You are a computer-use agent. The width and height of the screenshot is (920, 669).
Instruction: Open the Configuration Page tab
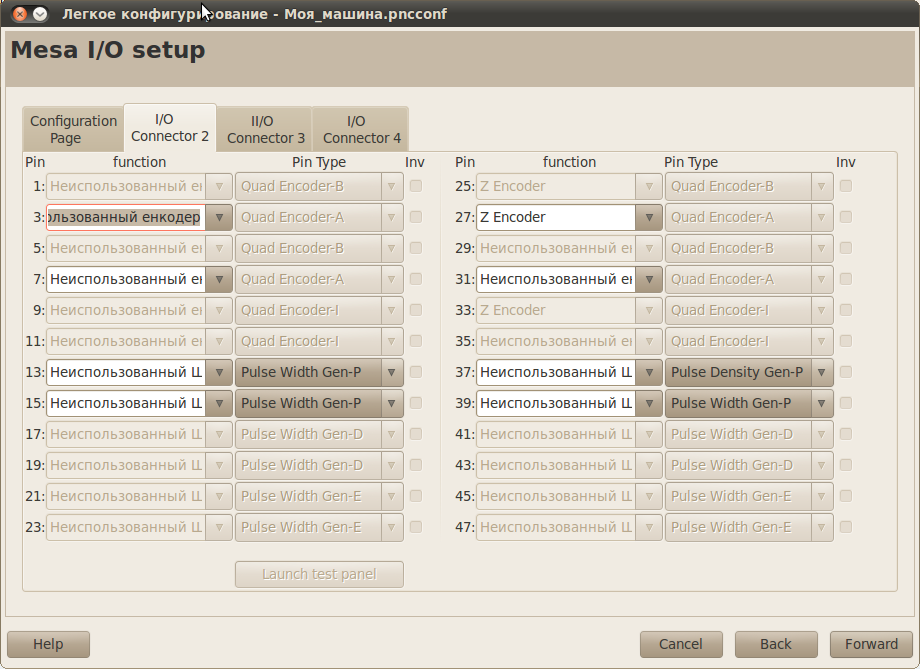[x=73, y=129]
